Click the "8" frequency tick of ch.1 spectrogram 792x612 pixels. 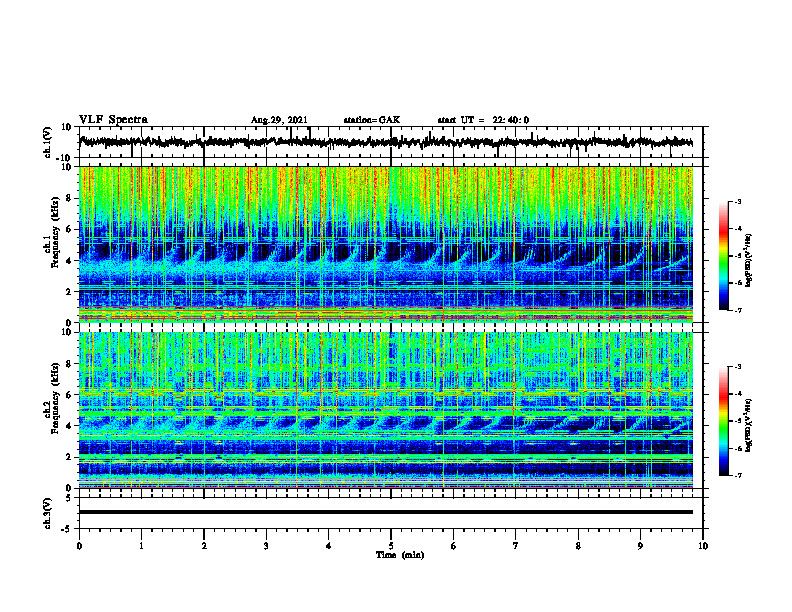(70, 198)
